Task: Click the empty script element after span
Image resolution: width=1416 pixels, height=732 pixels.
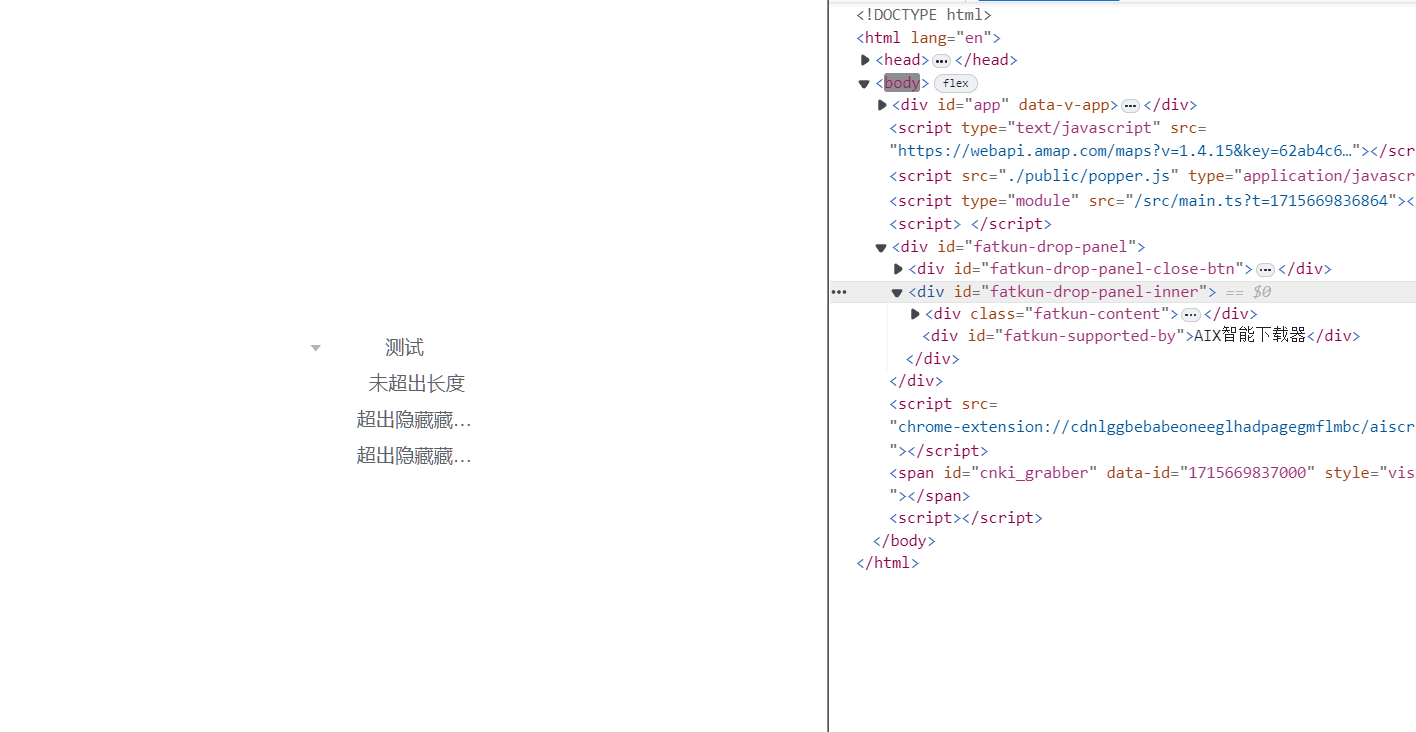Action: 966,518
